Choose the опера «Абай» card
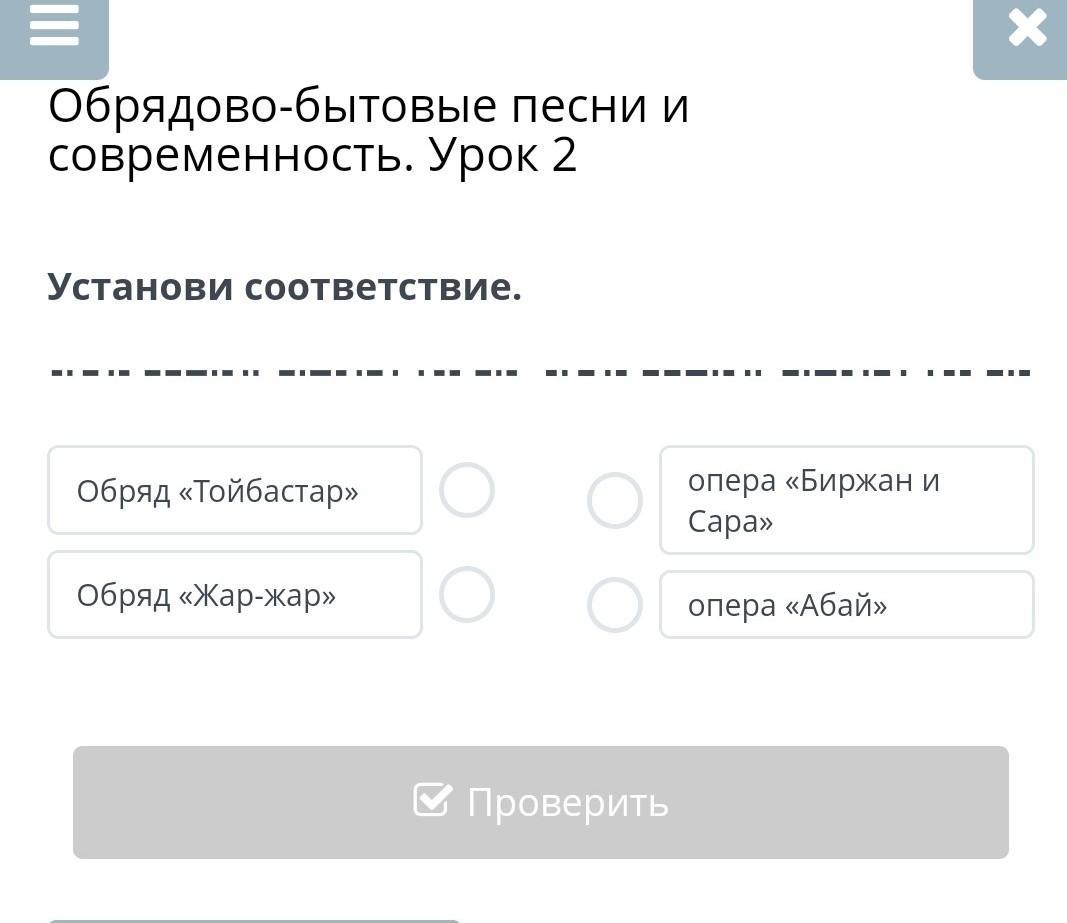This screenshot has height=923, width=1067. coord(846,605)
